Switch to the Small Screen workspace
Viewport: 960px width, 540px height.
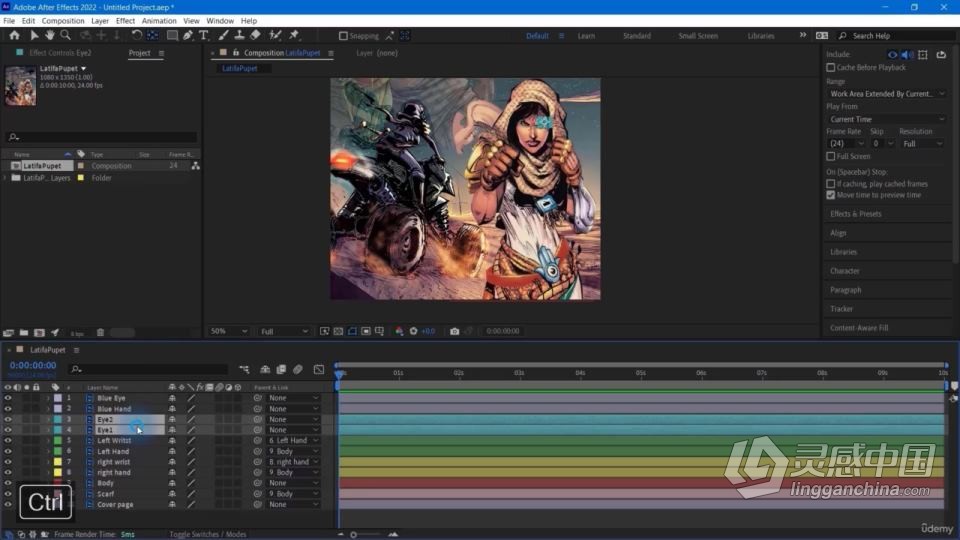point(698,36)
